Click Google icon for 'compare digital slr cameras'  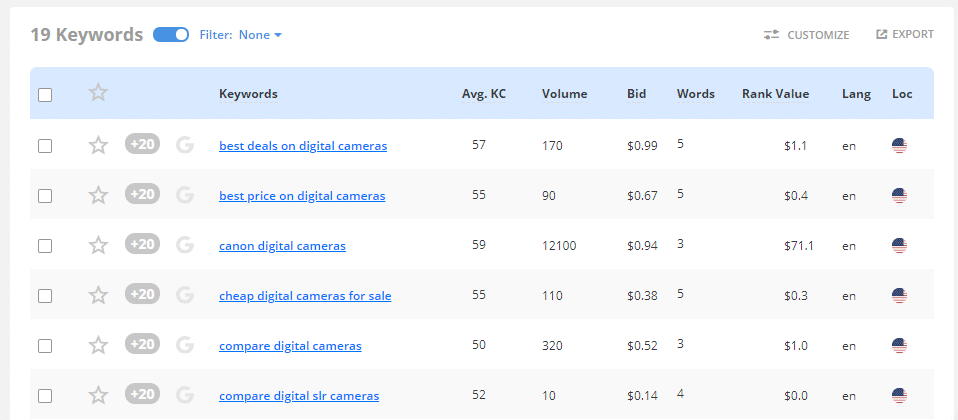point(184,395)
